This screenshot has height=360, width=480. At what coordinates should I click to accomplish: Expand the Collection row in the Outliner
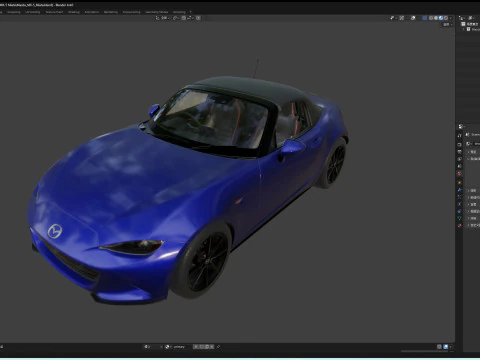coord(463,29)
